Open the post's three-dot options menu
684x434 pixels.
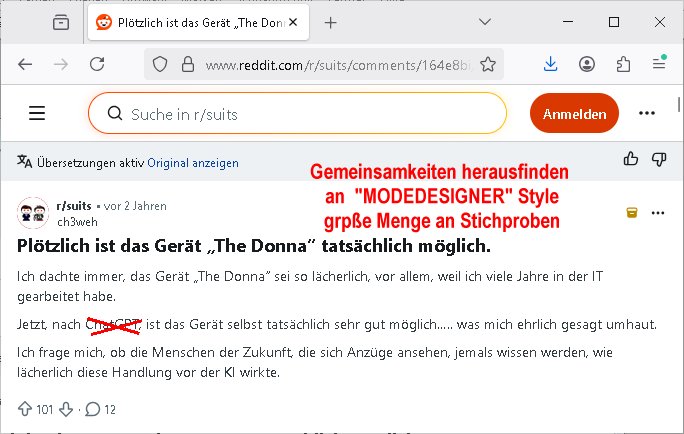click(657, 213)
